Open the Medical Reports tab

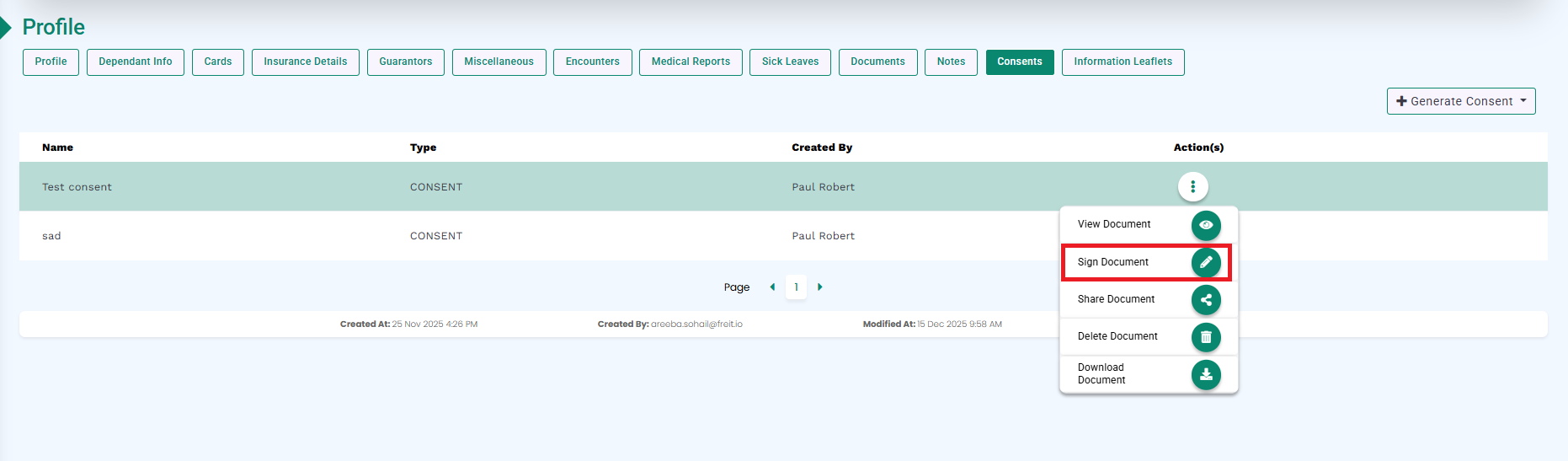[x=691, y=62]
